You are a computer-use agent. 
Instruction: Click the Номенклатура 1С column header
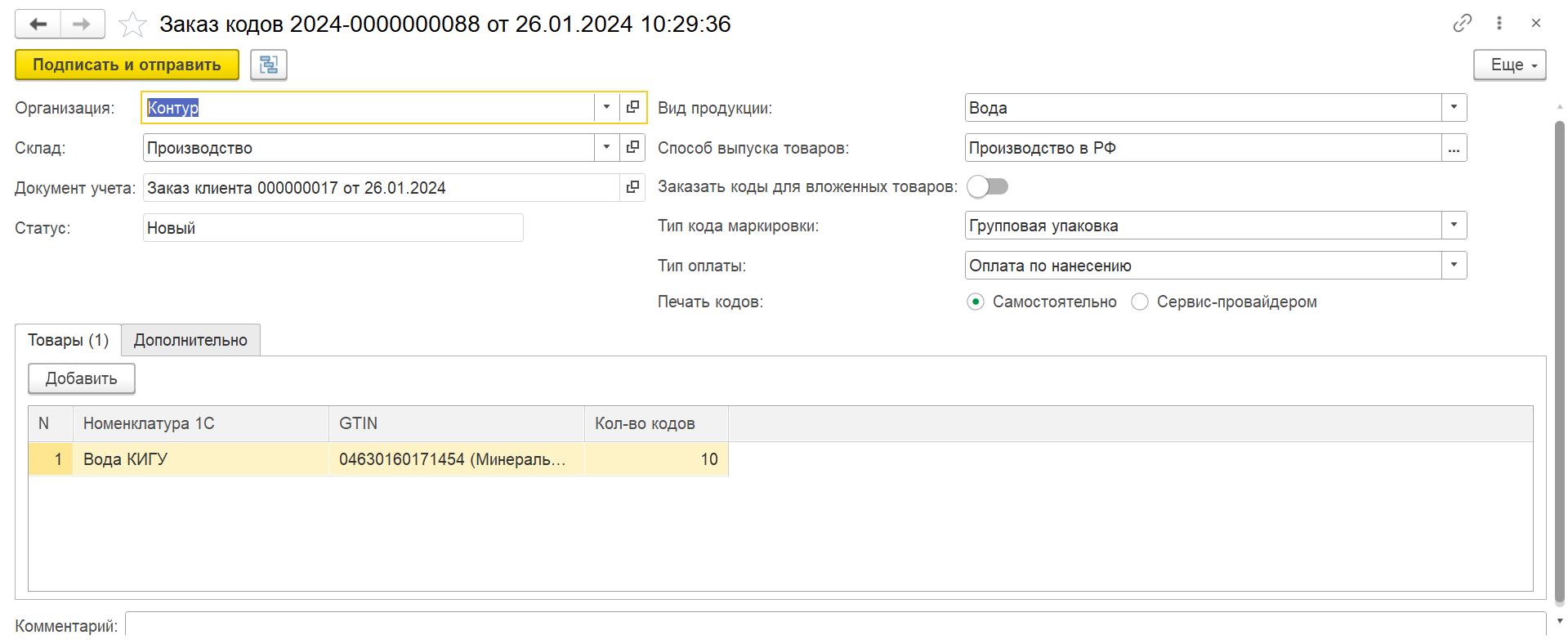click(200, 423)
